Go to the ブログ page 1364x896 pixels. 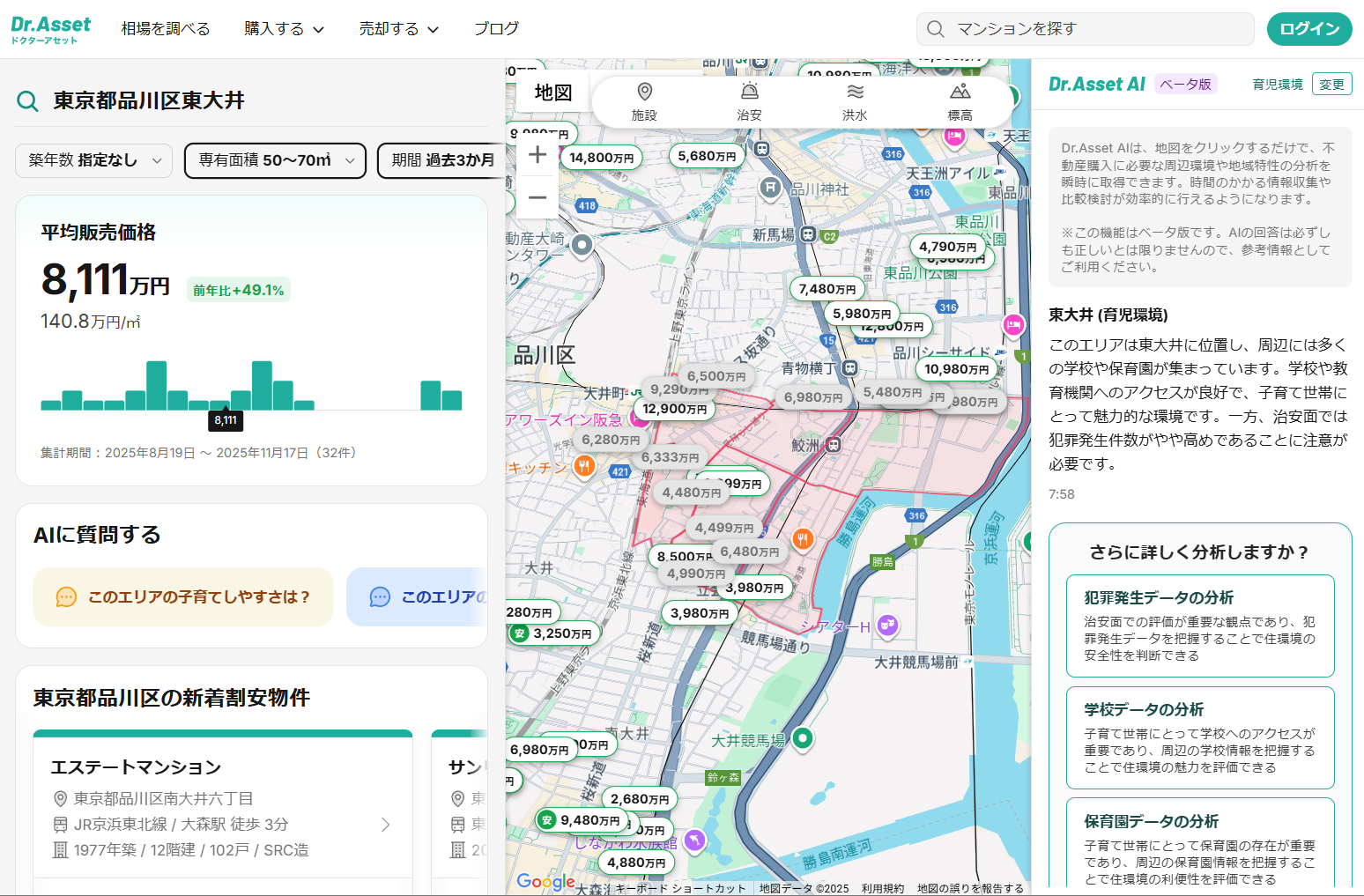(497, 29)
